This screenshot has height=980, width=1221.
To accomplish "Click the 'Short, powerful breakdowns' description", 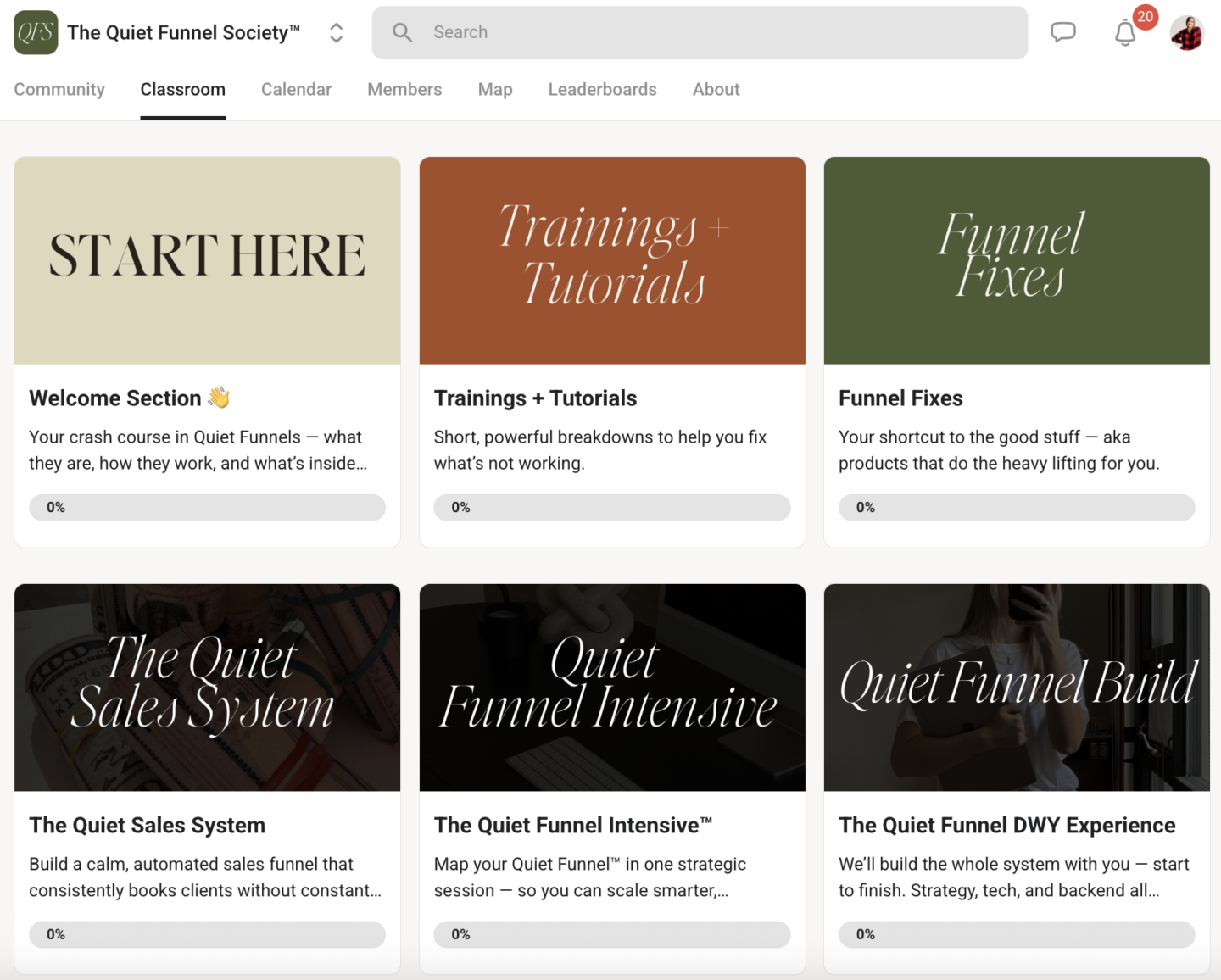I will click(600, 450).
